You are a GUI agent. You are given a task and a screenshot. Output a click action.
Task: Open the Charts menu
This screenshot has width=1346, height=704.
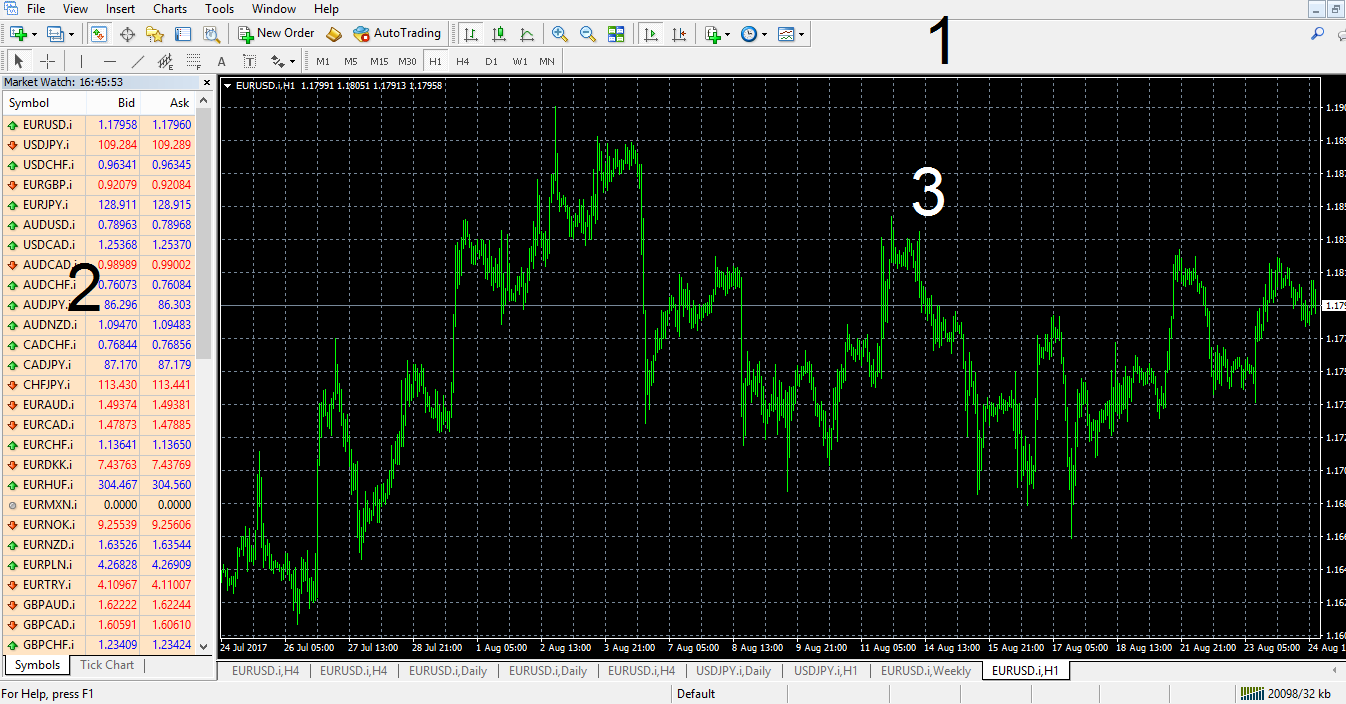click(169, 8)
